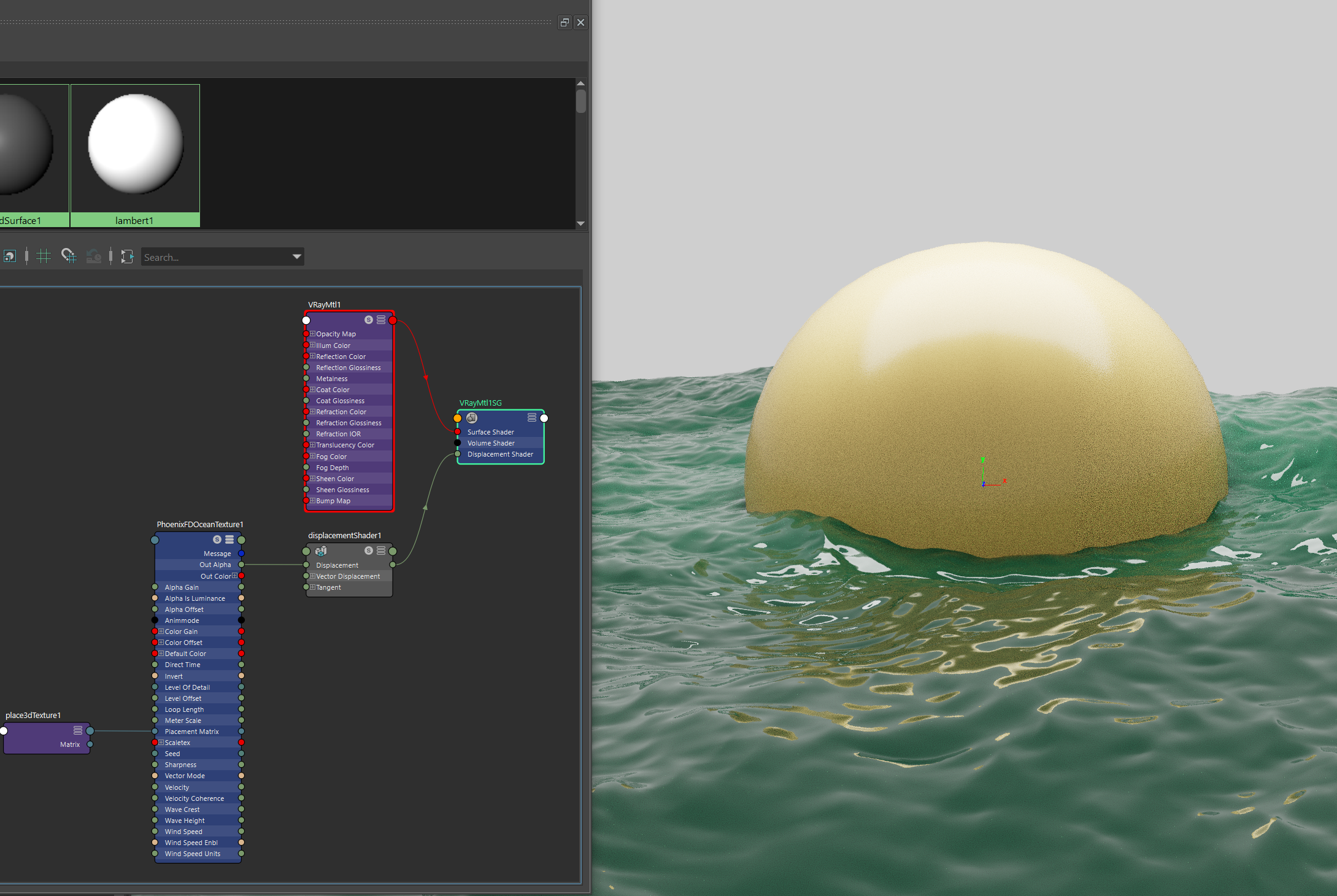
Task: Click the Alpha Is Luminance attribute row
Action: (x=198, y=598)
